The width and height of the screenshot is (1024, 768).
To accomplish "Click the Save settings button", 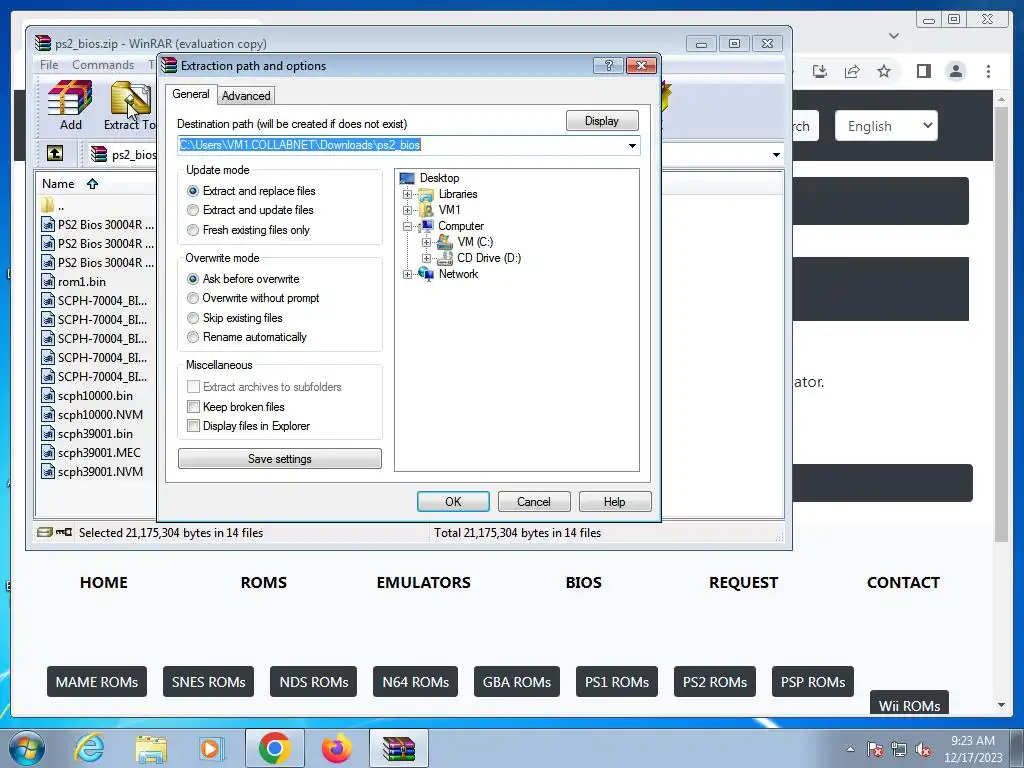I will point(280,458).
